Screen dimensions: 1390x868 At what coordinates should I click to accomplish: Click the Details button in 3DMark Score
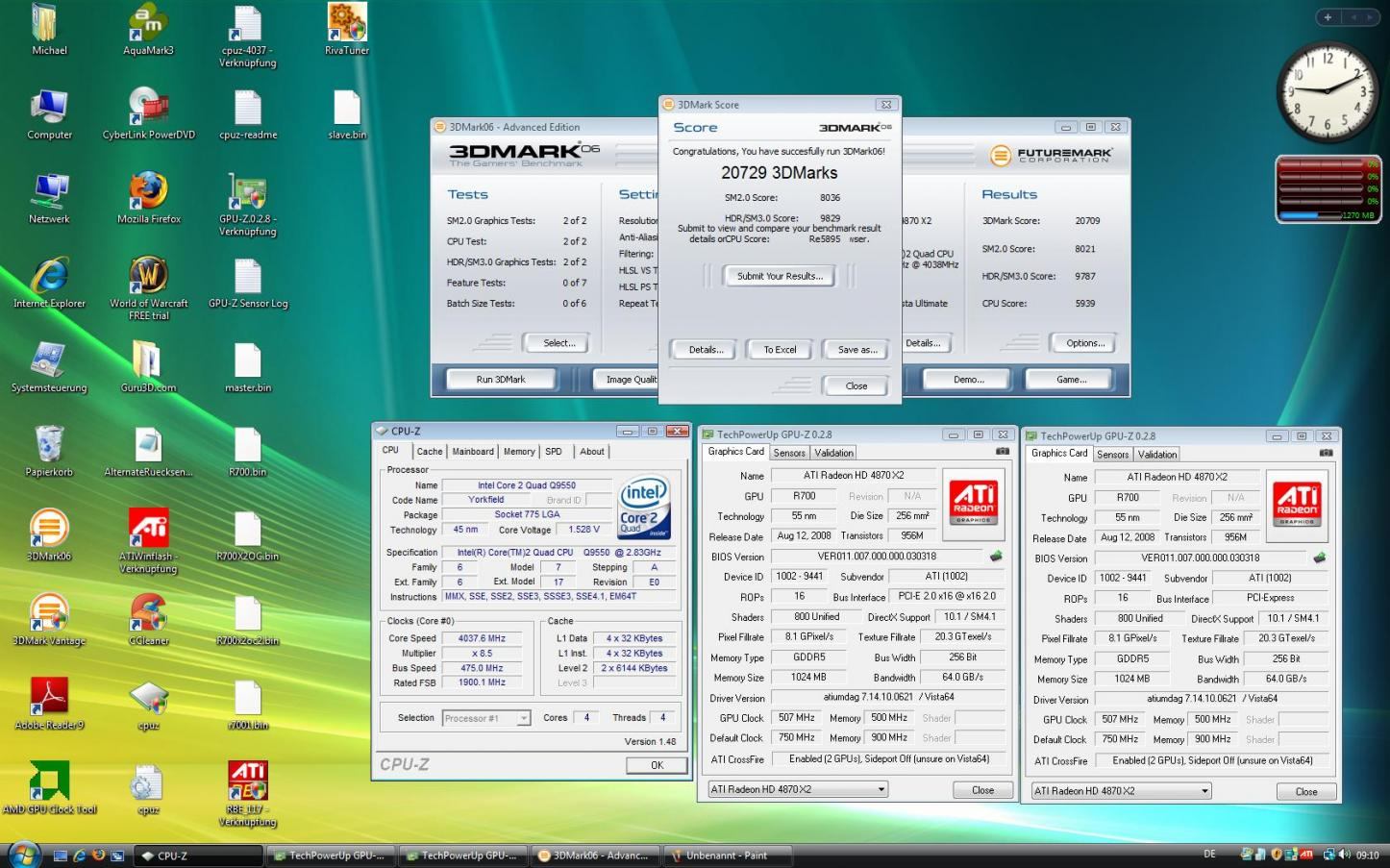(x=706, y=350)
